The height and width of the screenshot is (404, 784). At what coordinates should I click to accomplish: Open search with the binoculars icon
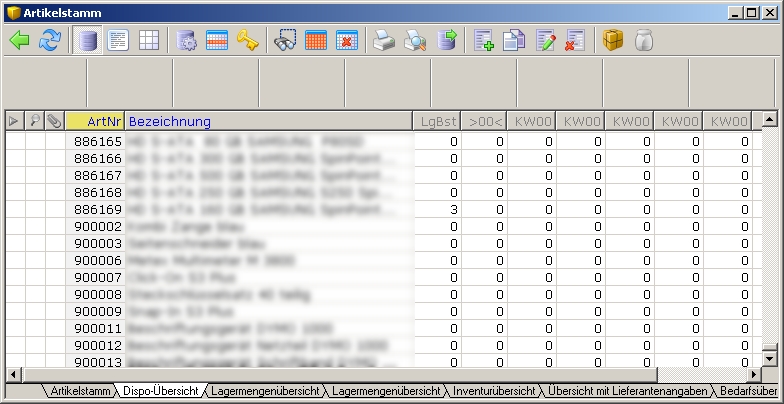click(x=286, y=40)
